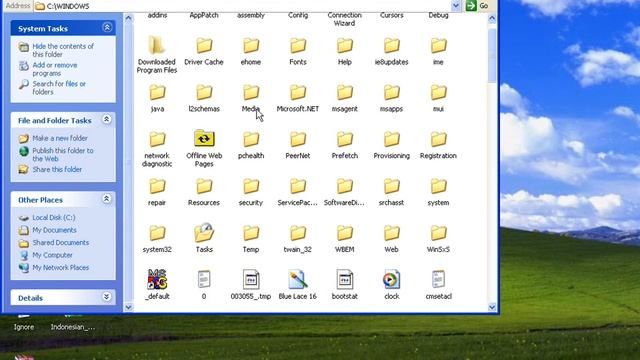Go to My Network Places
The width and height of the screenshot is (640, 360).
pyautogui.click(x=60, y=268)
